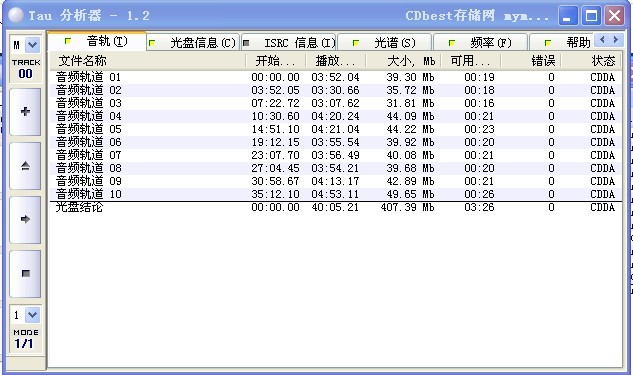Maximize the Tau analyzer window
The width and height of the screenshot is (633, 375).
pyautogui.click(x=591, y=16)
